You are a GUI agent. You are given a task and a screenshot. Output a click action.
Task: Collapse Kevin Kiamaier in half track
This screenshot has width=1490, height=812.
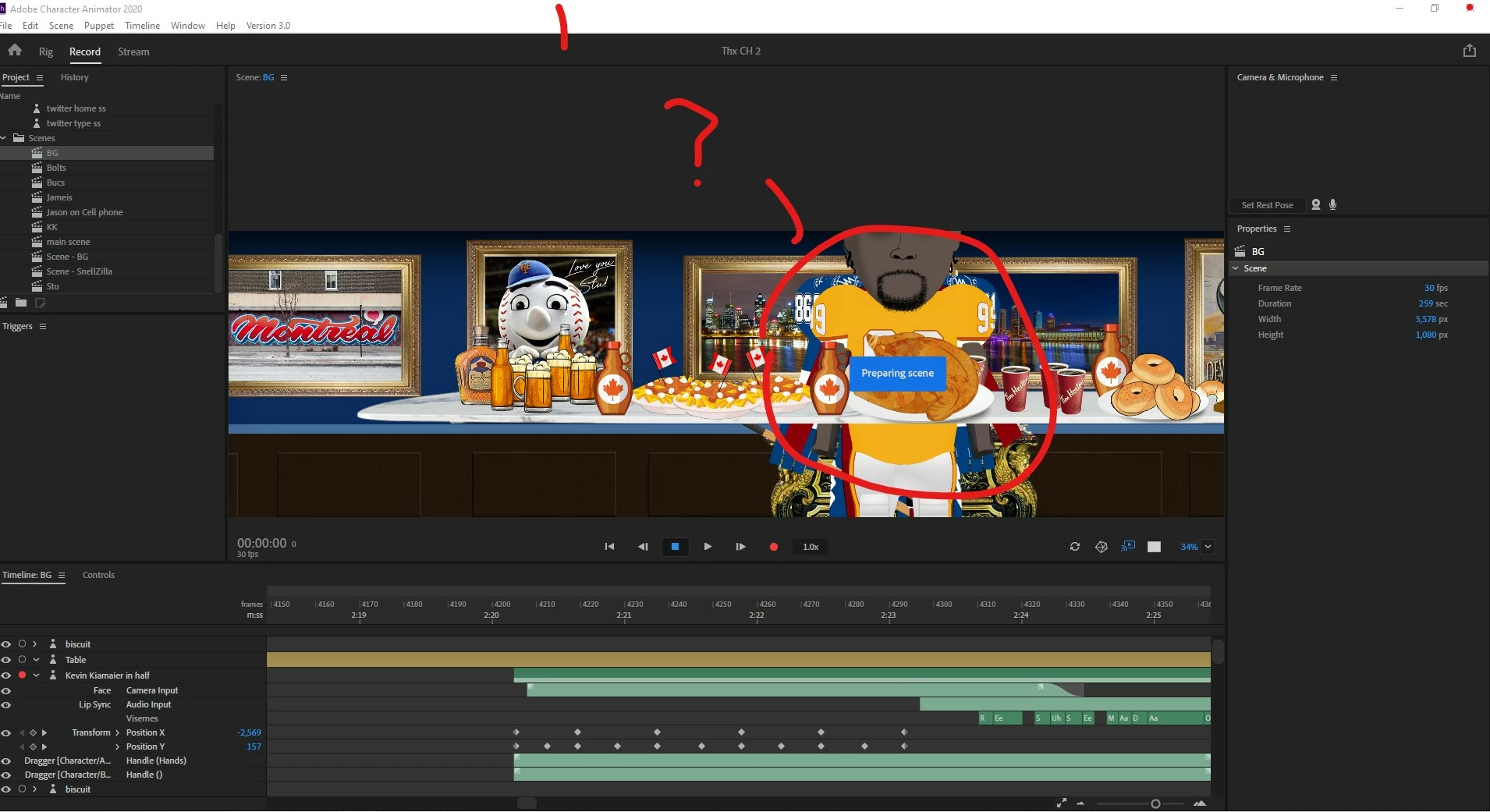(36, 675)
